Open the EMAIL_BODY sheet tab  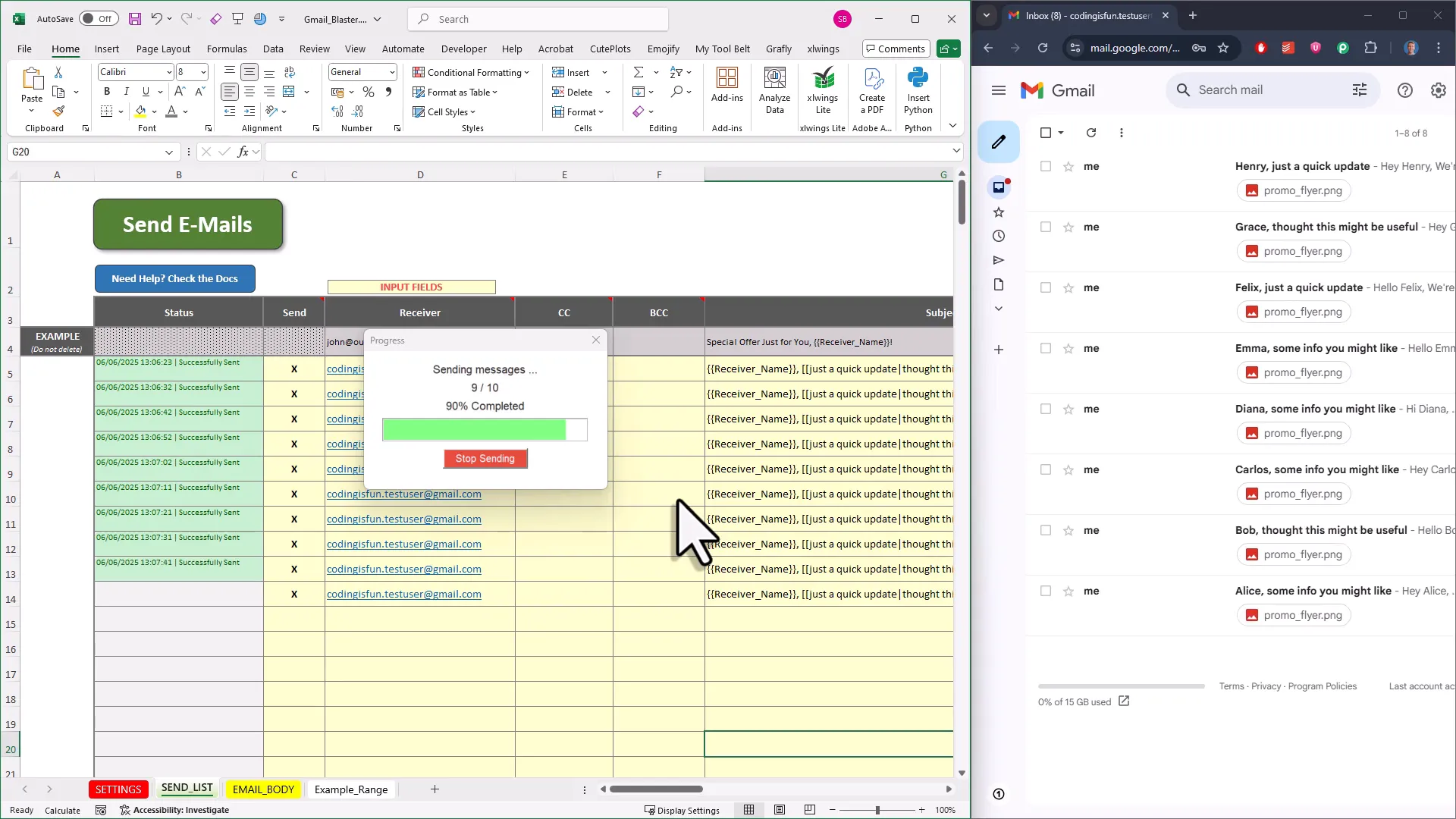(x=263, y=789)
